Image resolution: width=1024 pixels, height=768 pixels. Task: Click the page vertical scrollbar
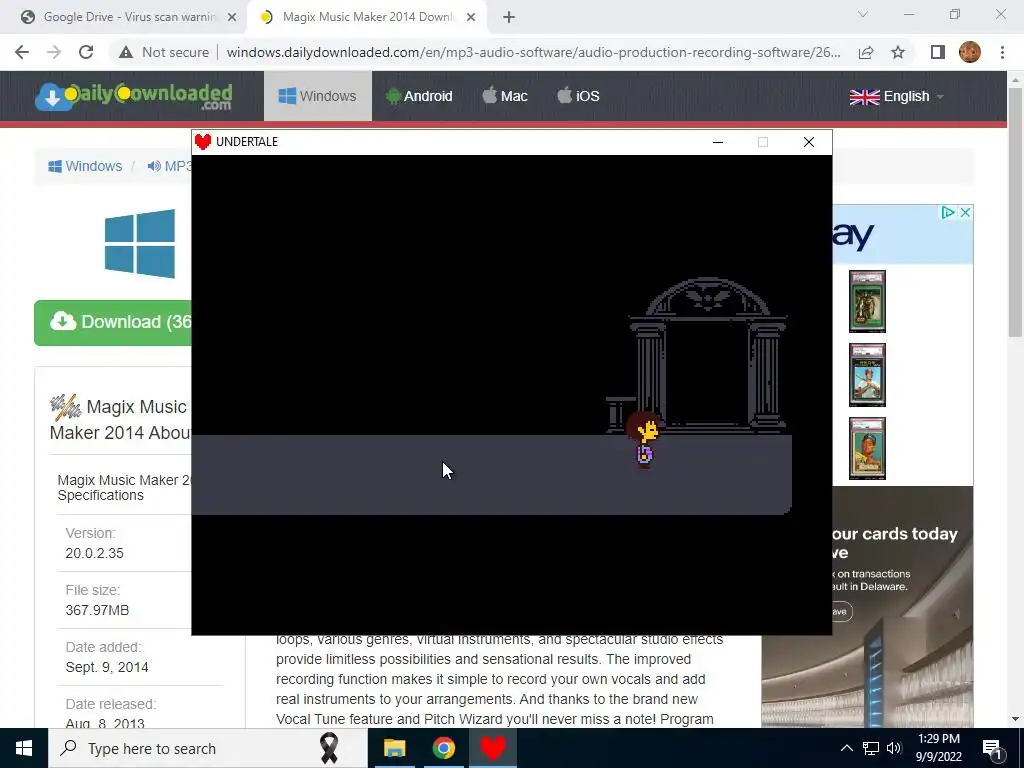pos(1015,213)
